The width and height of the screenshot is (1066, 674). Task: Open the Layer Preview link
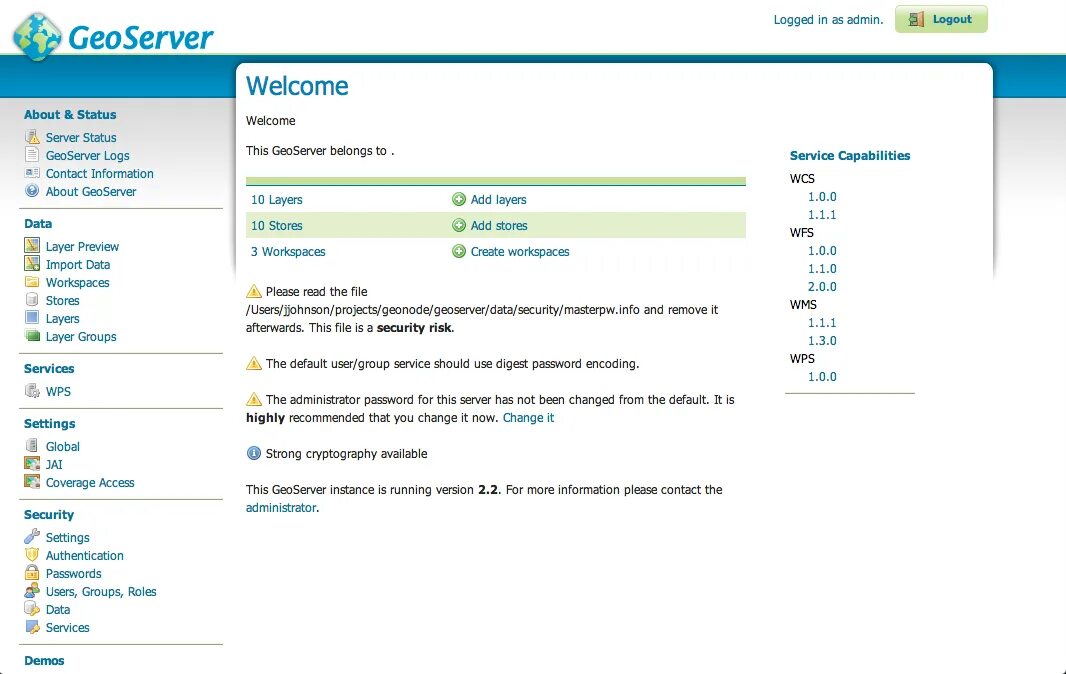click(82, 246)
